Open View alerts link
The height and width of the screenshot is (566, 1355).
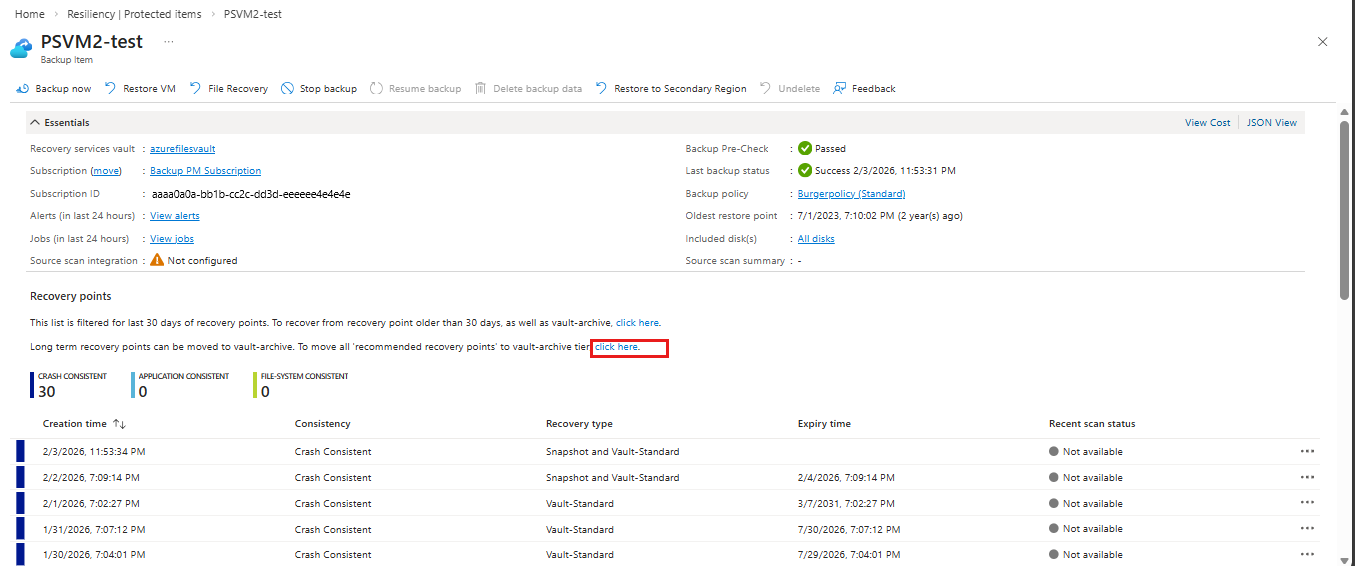coord(175,216)
